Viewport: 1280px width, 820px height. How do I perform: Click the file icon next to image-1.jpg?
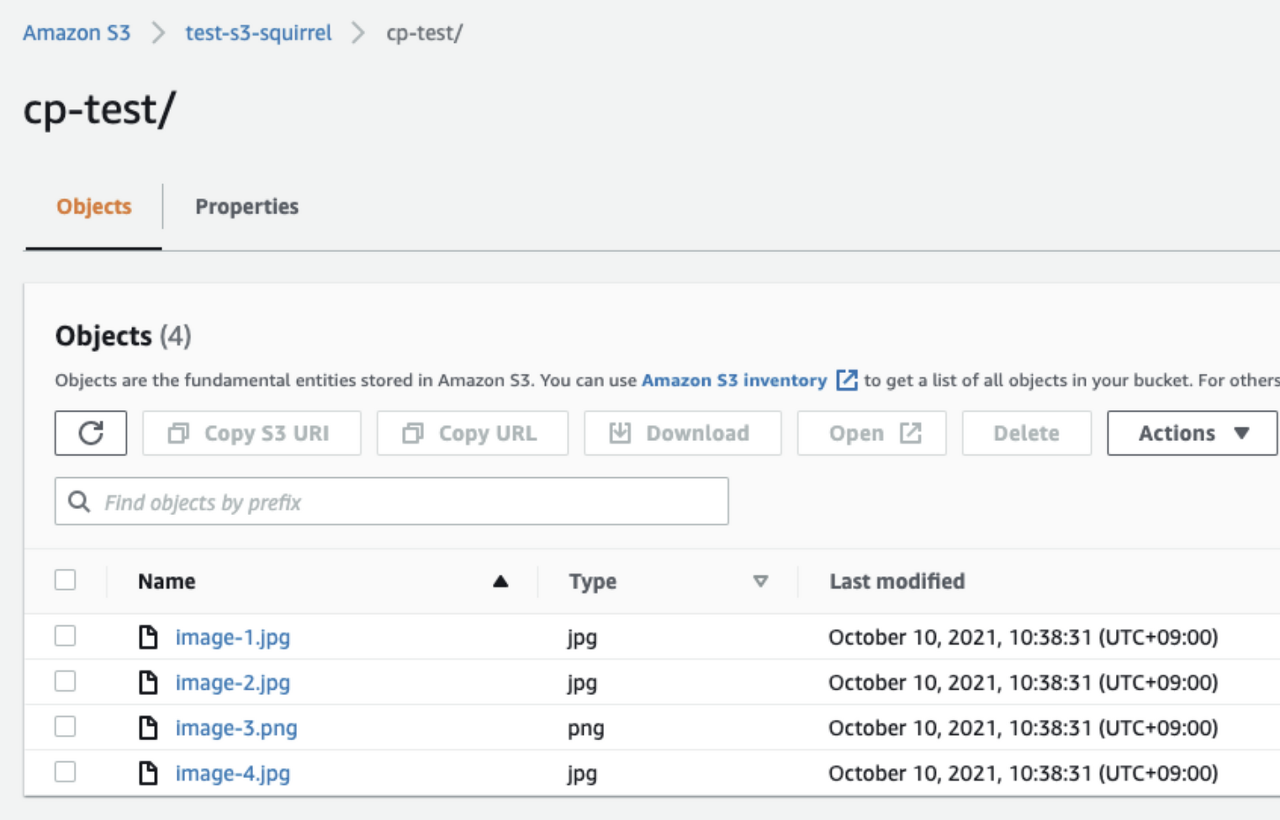click(x=148, y=637)
